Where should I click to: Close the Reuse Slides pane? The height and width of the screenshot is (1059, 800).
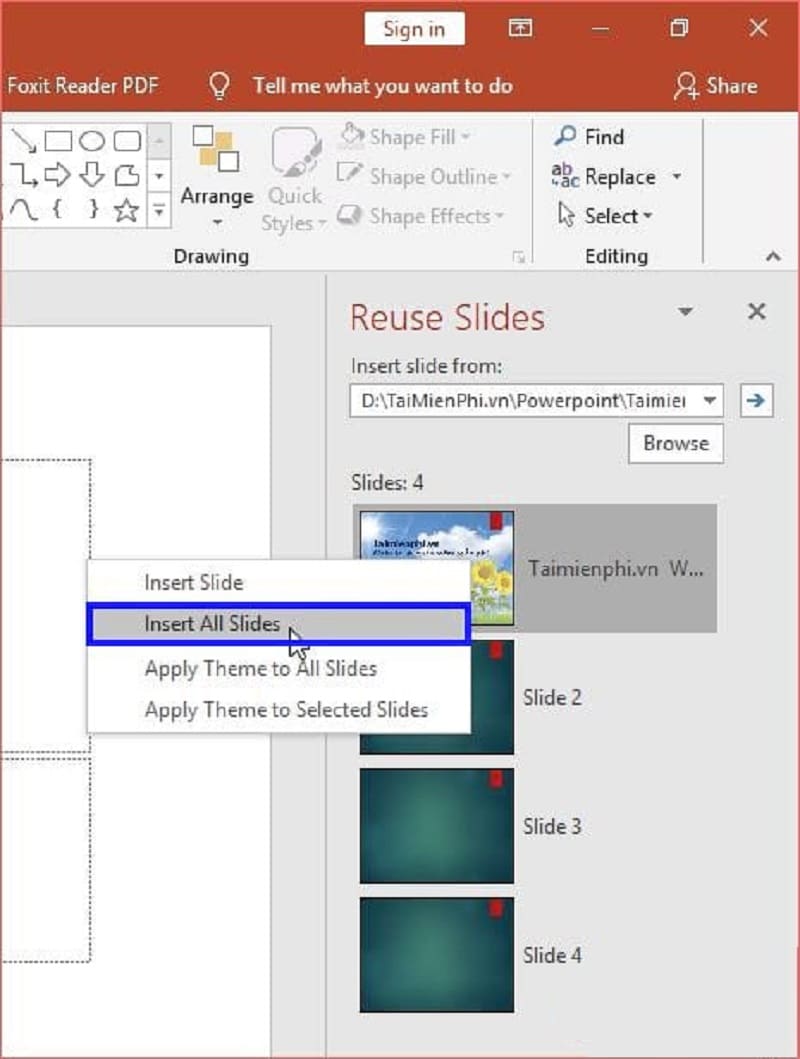click(757, 311)
